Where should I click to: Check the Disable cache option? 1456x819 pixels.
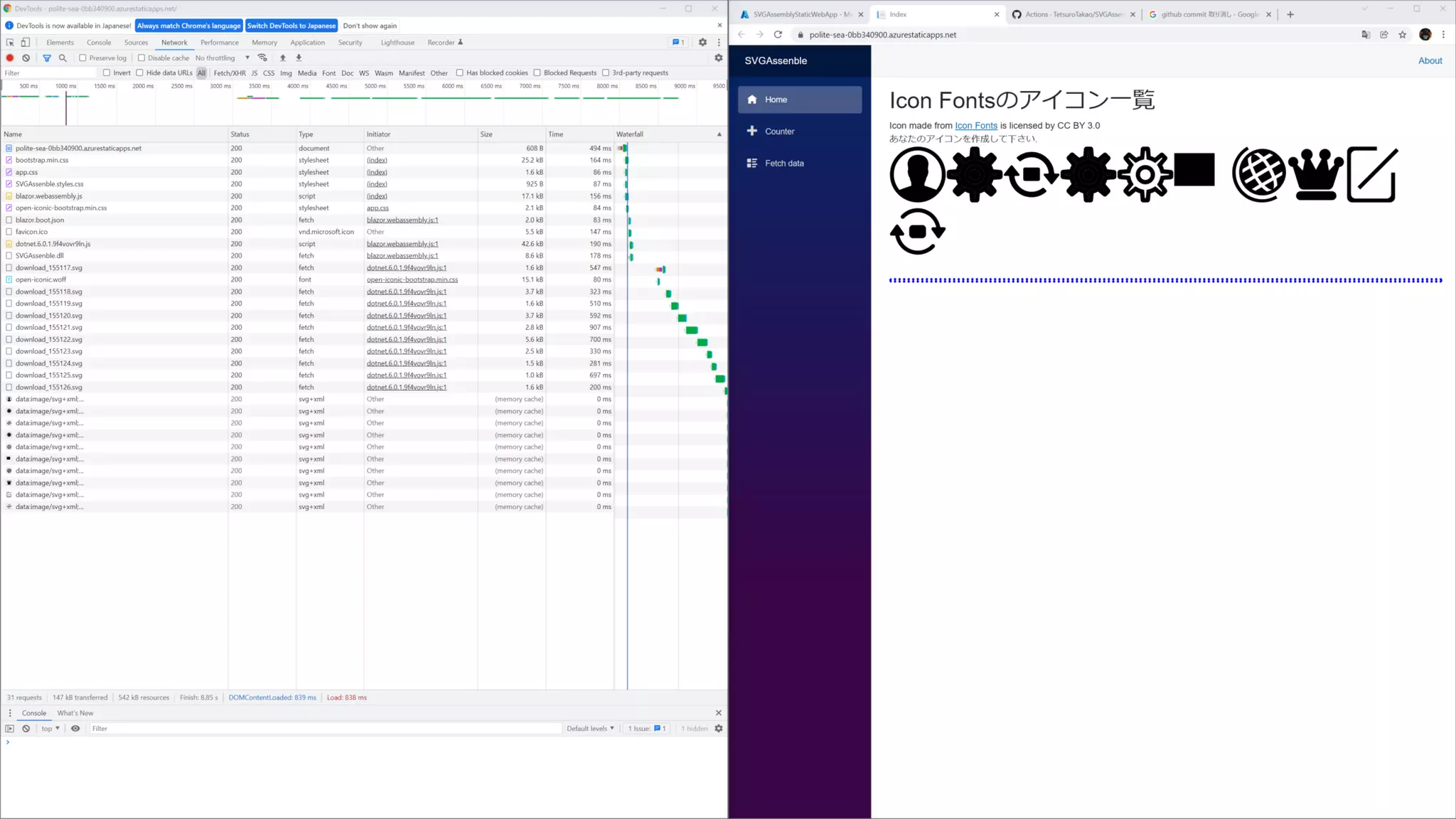(x=141, y=58)
